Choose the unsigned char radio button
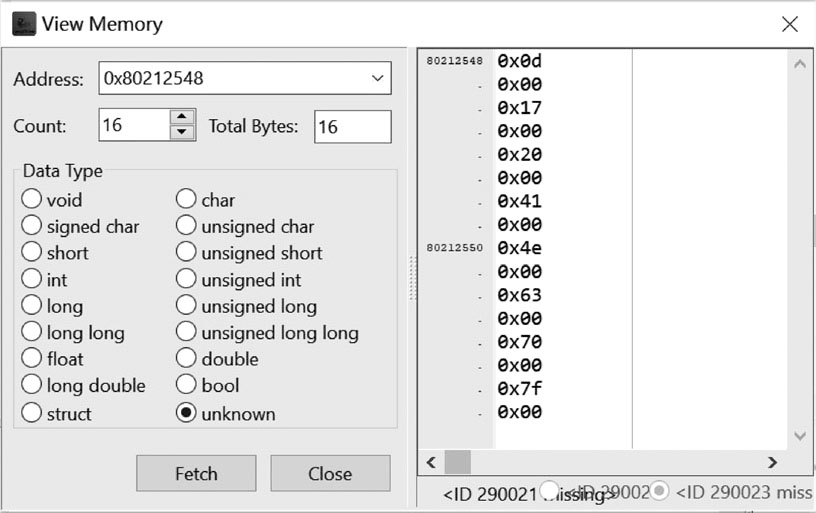 [186, 227]
